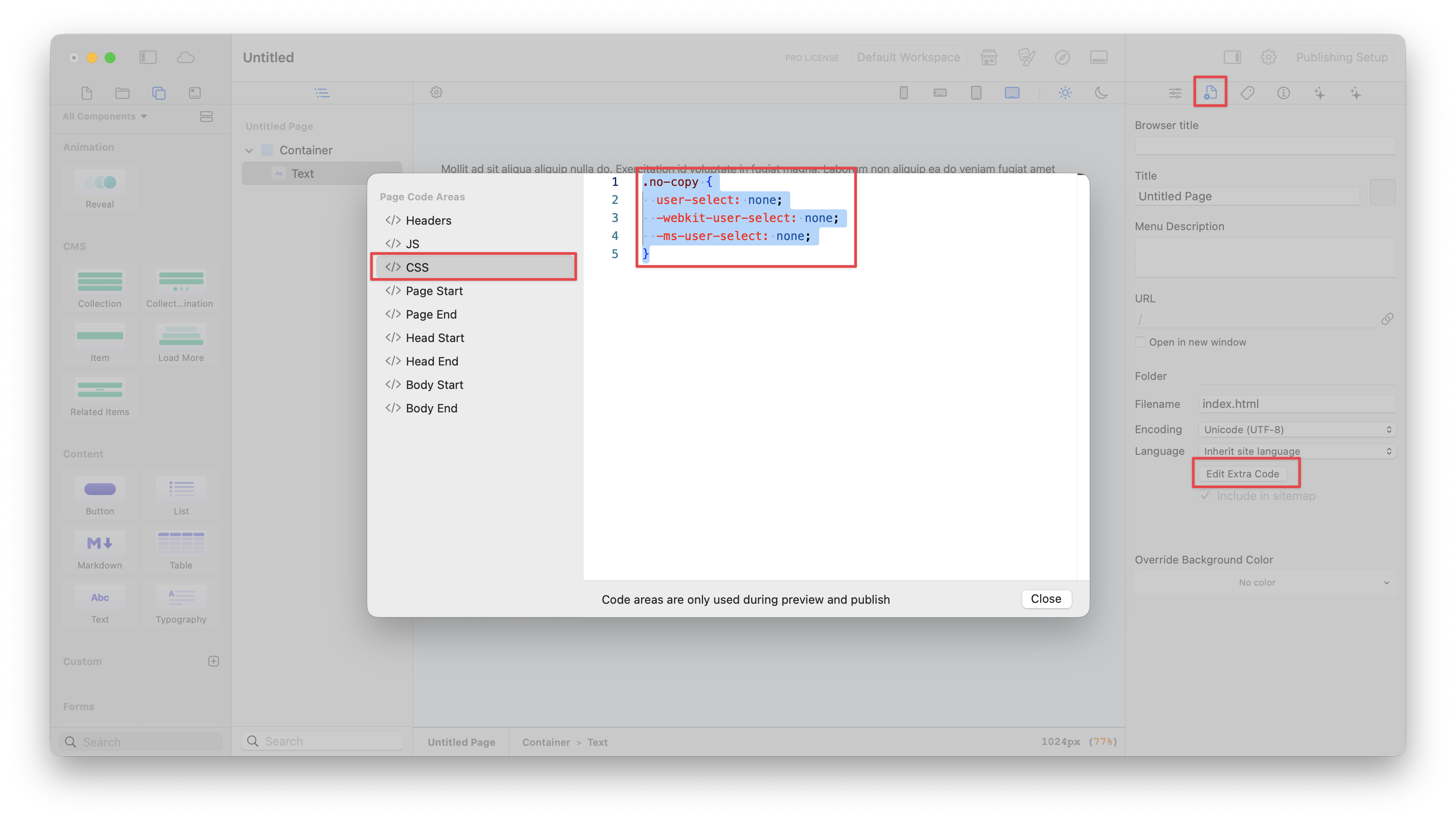Select mobile phone portrait breakpoint icon
Image resolution: width=1456 pixels, height=823 pixels.
point(904,92)
